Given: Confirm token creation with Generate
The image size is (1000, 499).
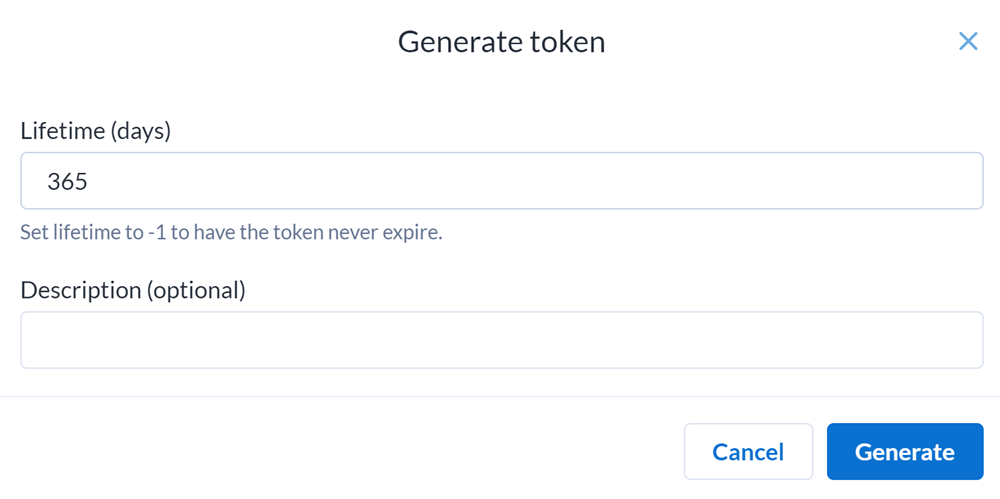Looking at the screenshot, I should click(x=904, y=452).
